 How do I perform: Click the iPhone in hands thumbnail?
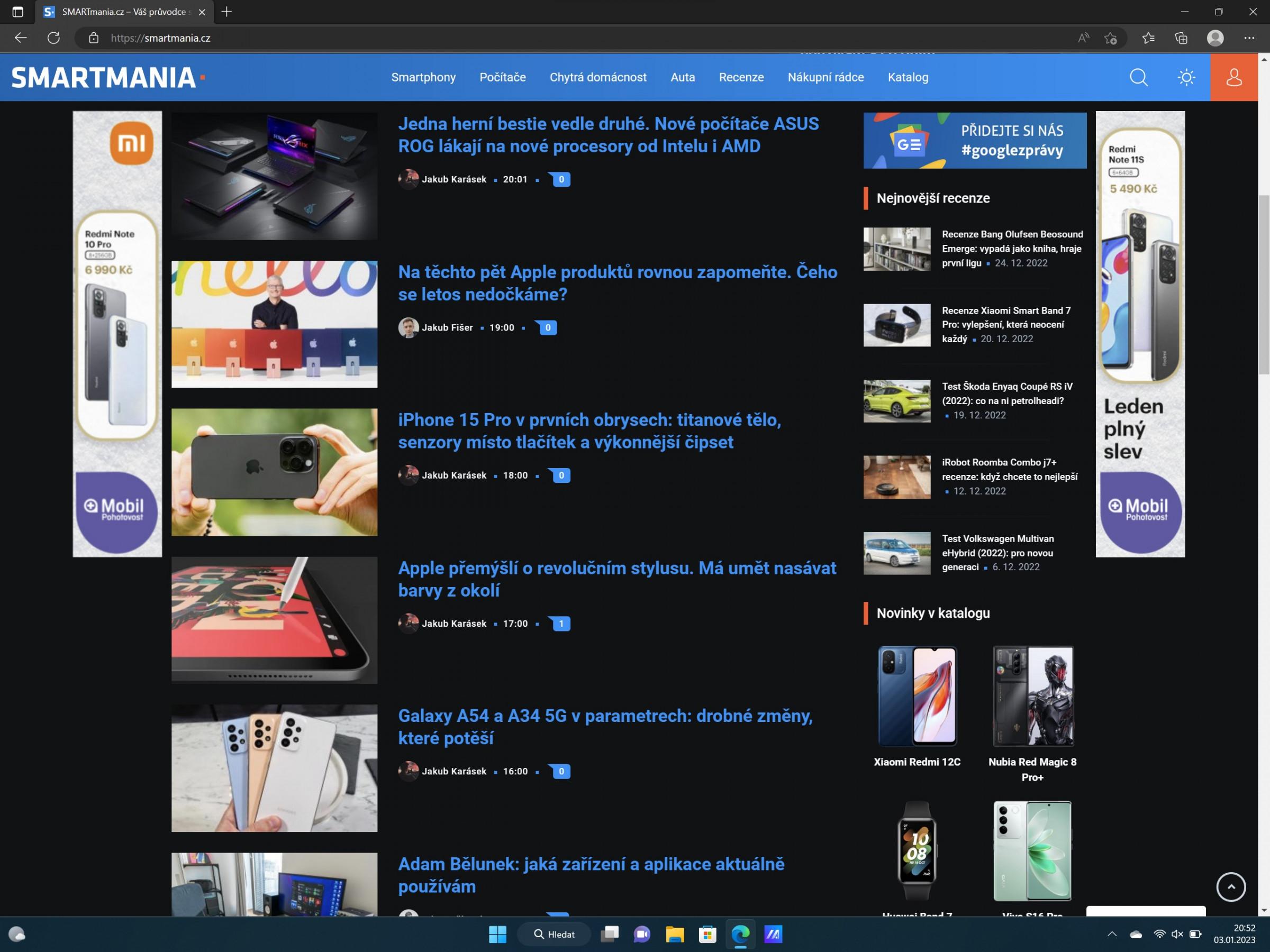point(275,472)
